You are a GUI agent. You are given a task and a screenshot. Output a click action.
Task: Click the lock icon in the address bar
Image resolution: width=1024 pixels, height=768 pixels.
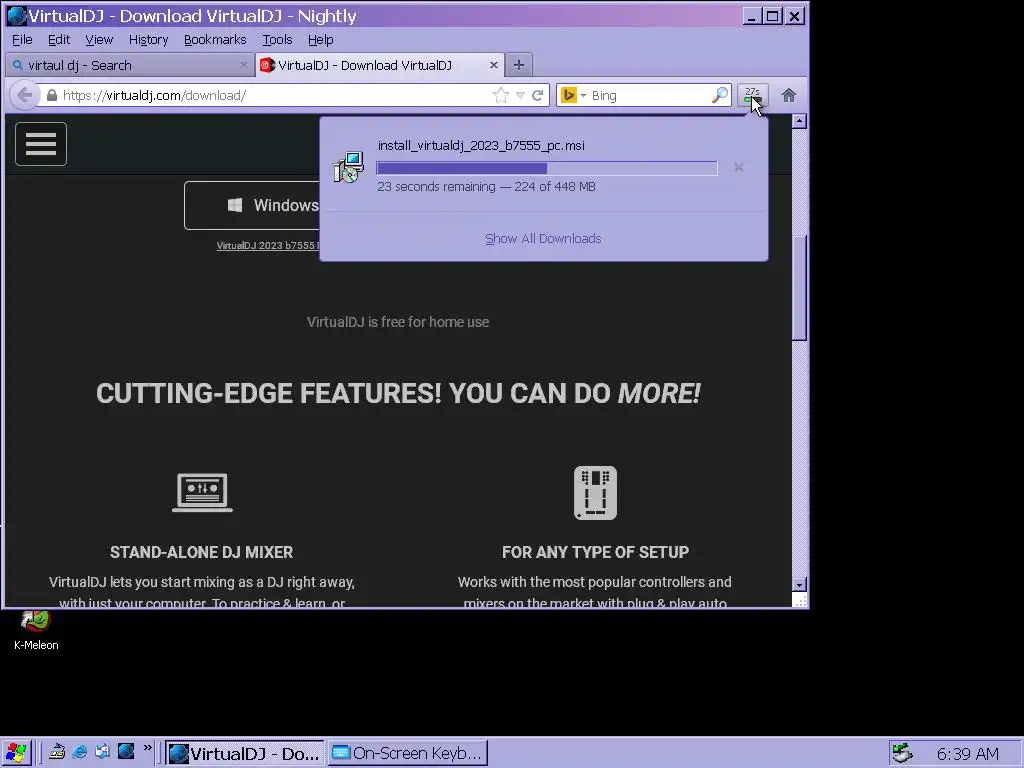(x=52, y=95)
